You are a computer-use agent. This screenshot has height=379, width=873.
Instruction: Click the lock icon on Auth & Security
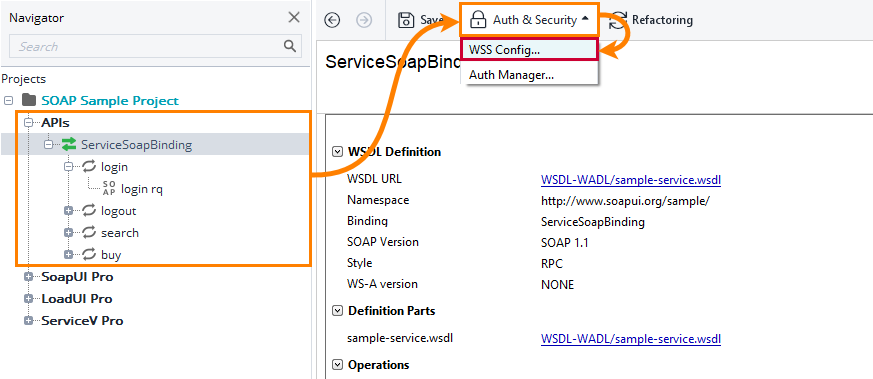pos(478,19)
